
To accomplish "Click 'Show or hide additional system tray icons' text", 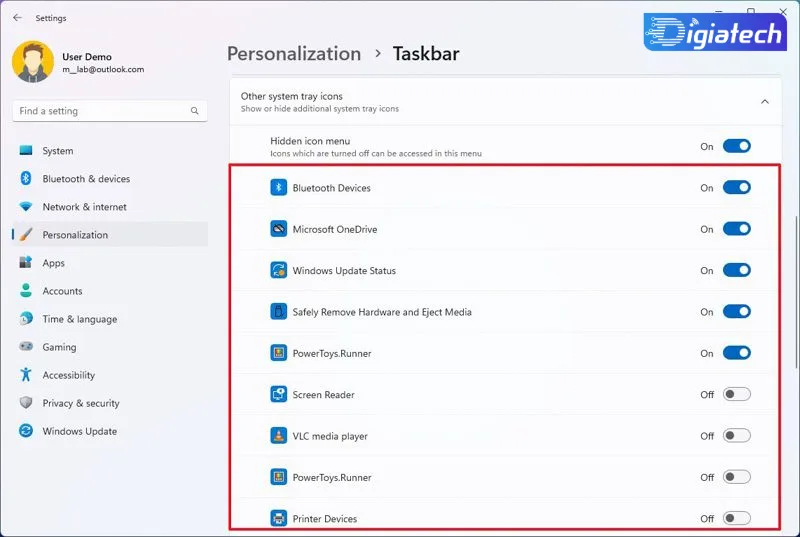I will [320, 109].
